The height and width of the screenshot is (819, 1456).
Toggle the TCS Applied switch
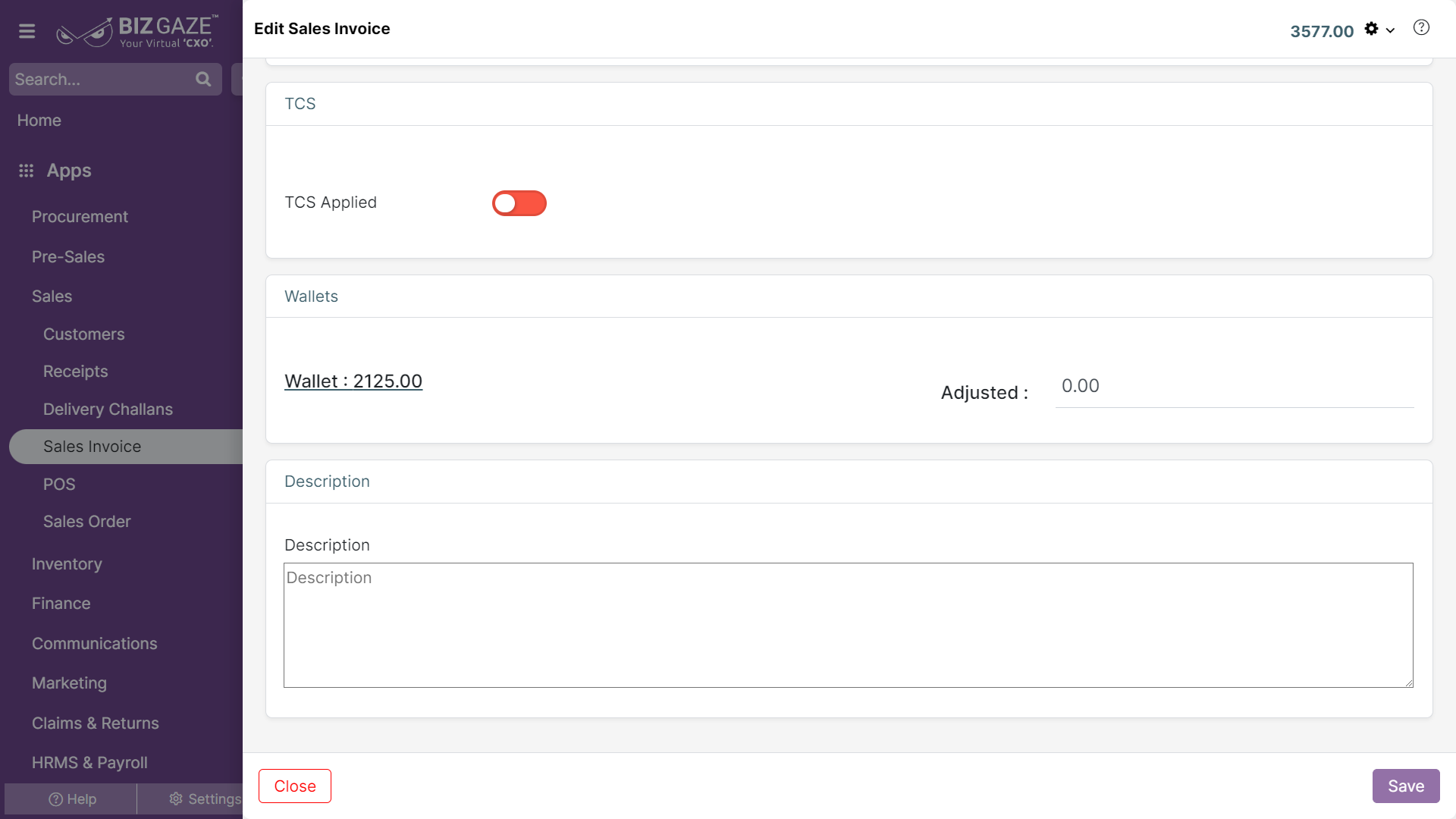coord(519,203)
